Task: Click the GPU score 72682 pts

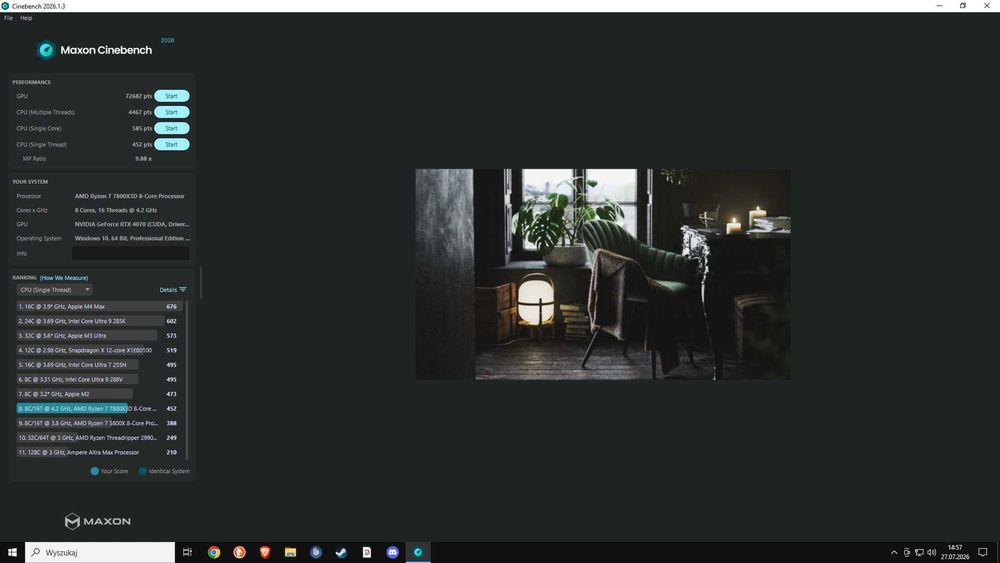Action: pyautogui.click(x=138, y=96)
